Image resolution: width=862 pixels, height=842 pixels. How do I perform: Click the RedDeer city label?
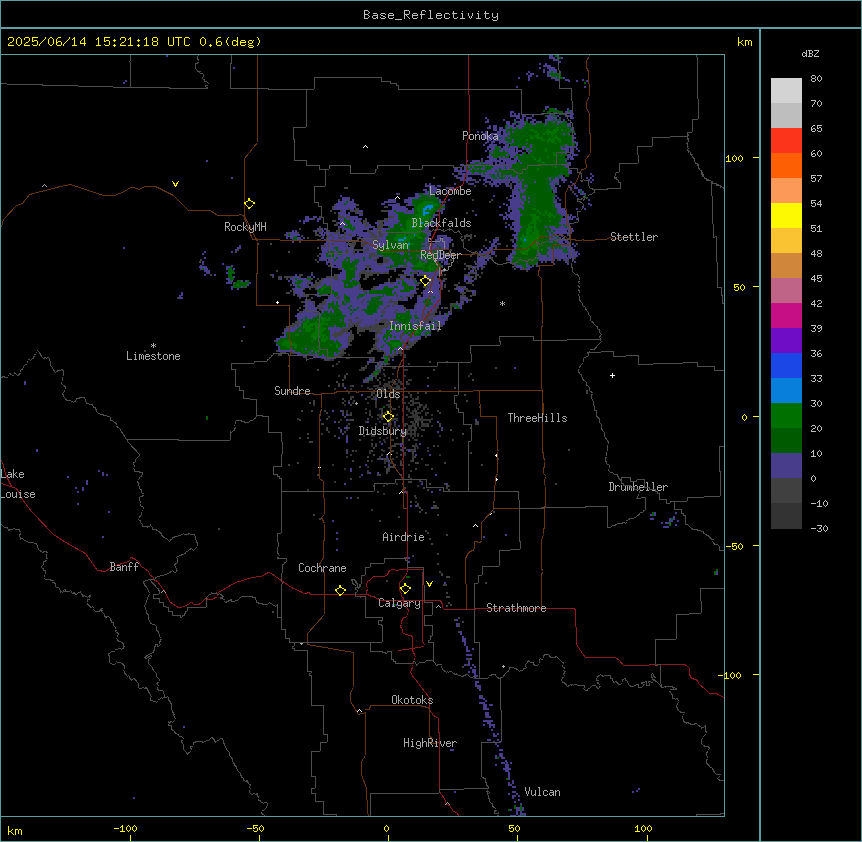pos(441,255)
